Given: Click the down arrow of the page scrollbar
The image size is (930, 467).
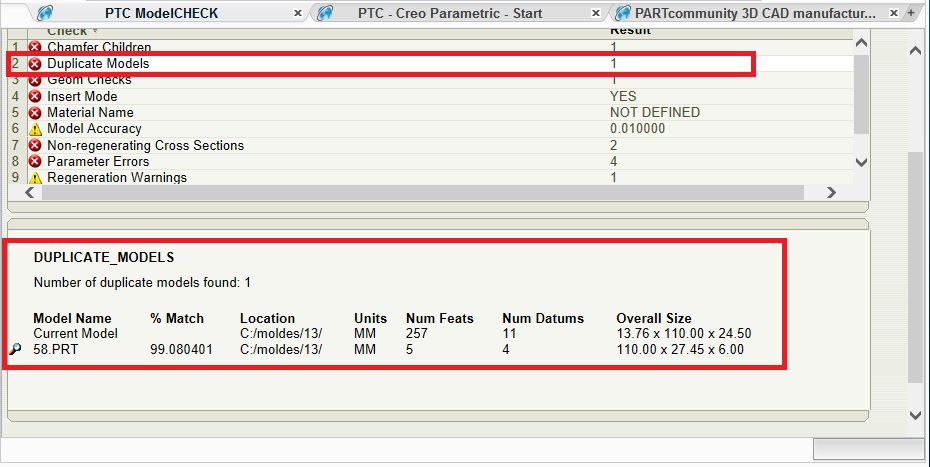Looking at the screenshot, I should pyautogui.click(x=915, y=415).
